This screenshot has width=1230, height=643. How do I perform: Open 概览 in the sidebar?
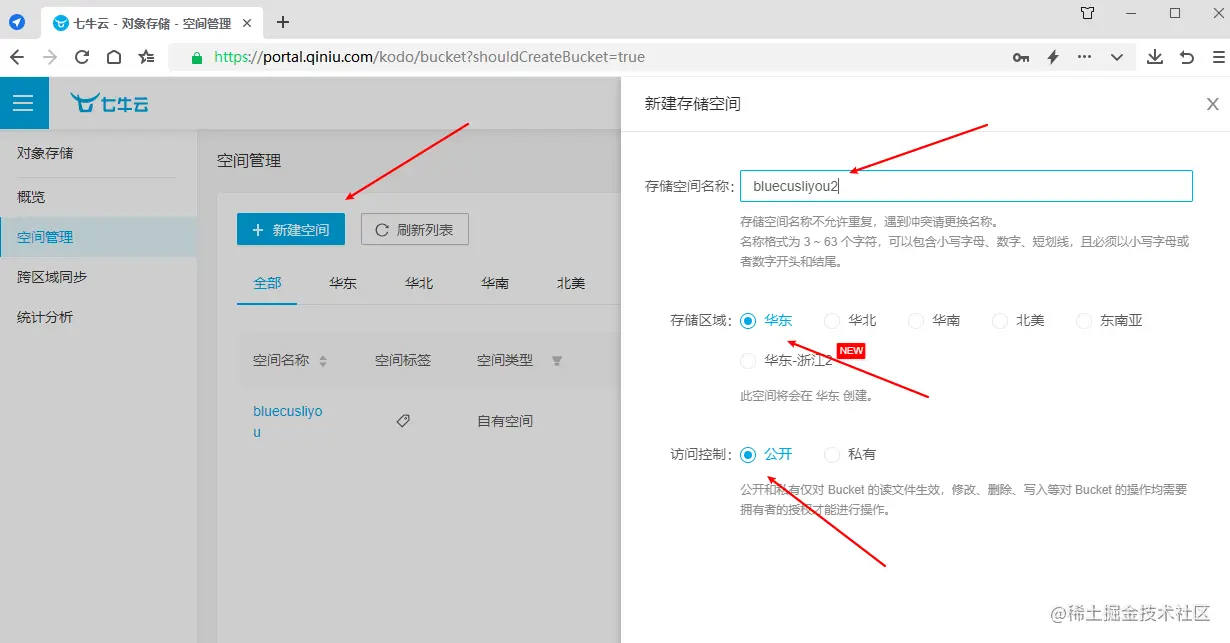pyautogui.click(x=98, y=197)
